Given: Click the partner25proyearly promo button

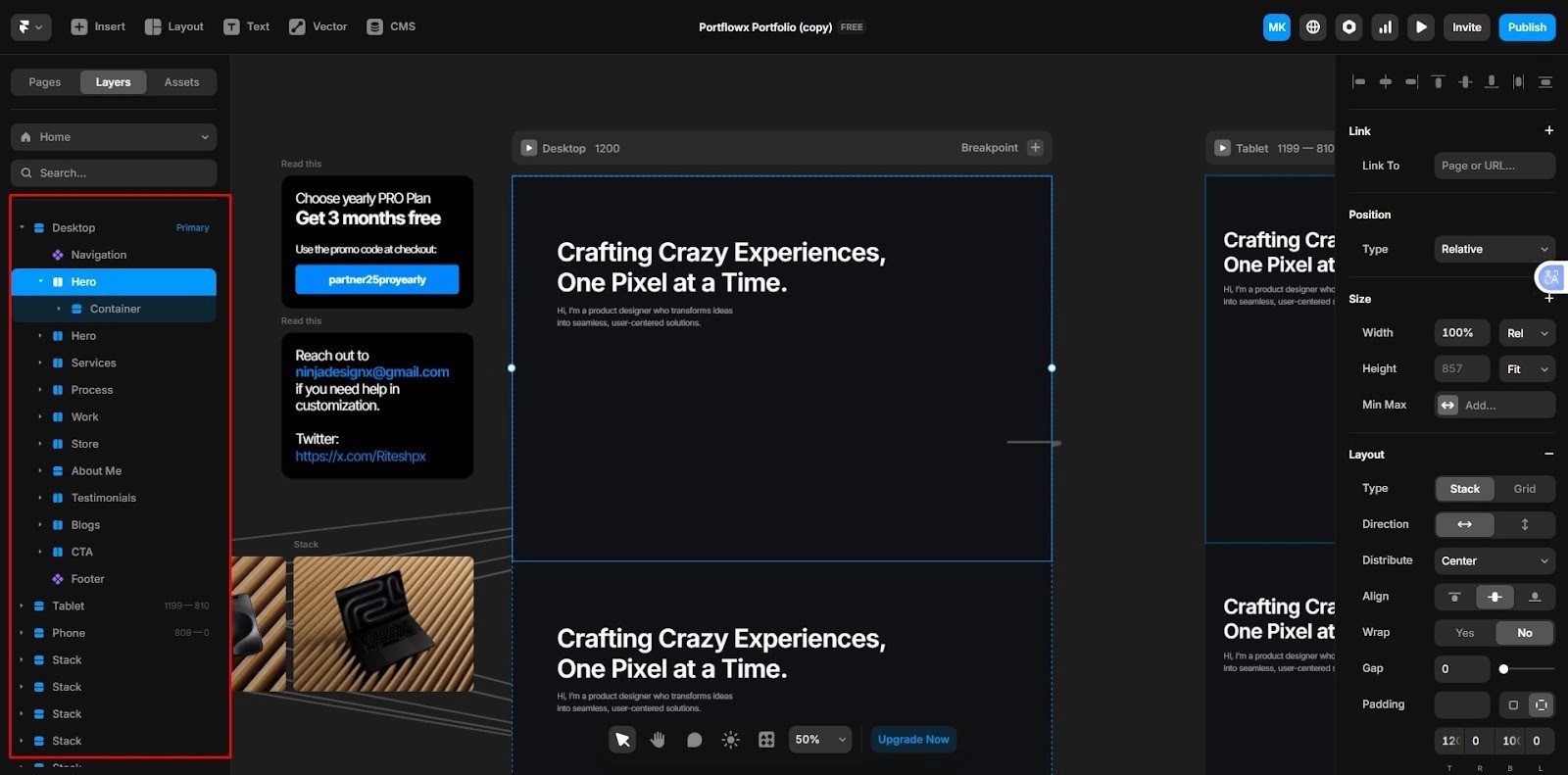Looking at the screenshot, I should 377,279.
